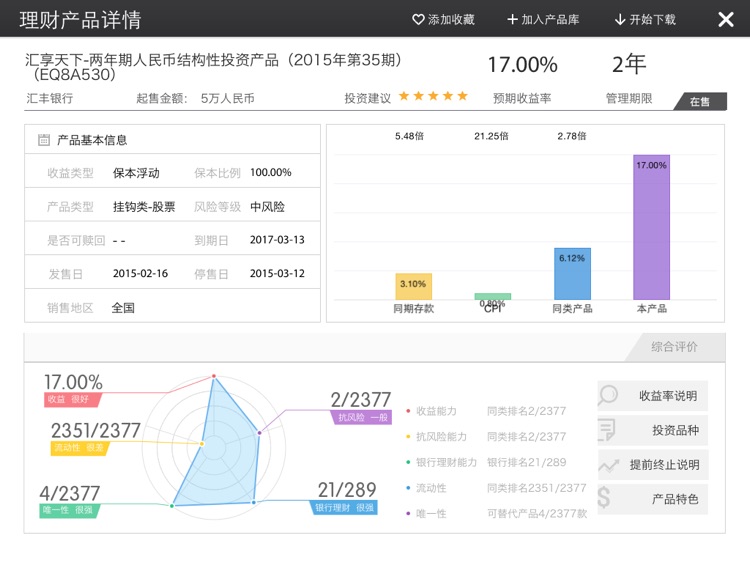The width and height of the screenshot is (750, 563).
Task: Click the heart icon for 添加收藏
Action: pos(418,20)
